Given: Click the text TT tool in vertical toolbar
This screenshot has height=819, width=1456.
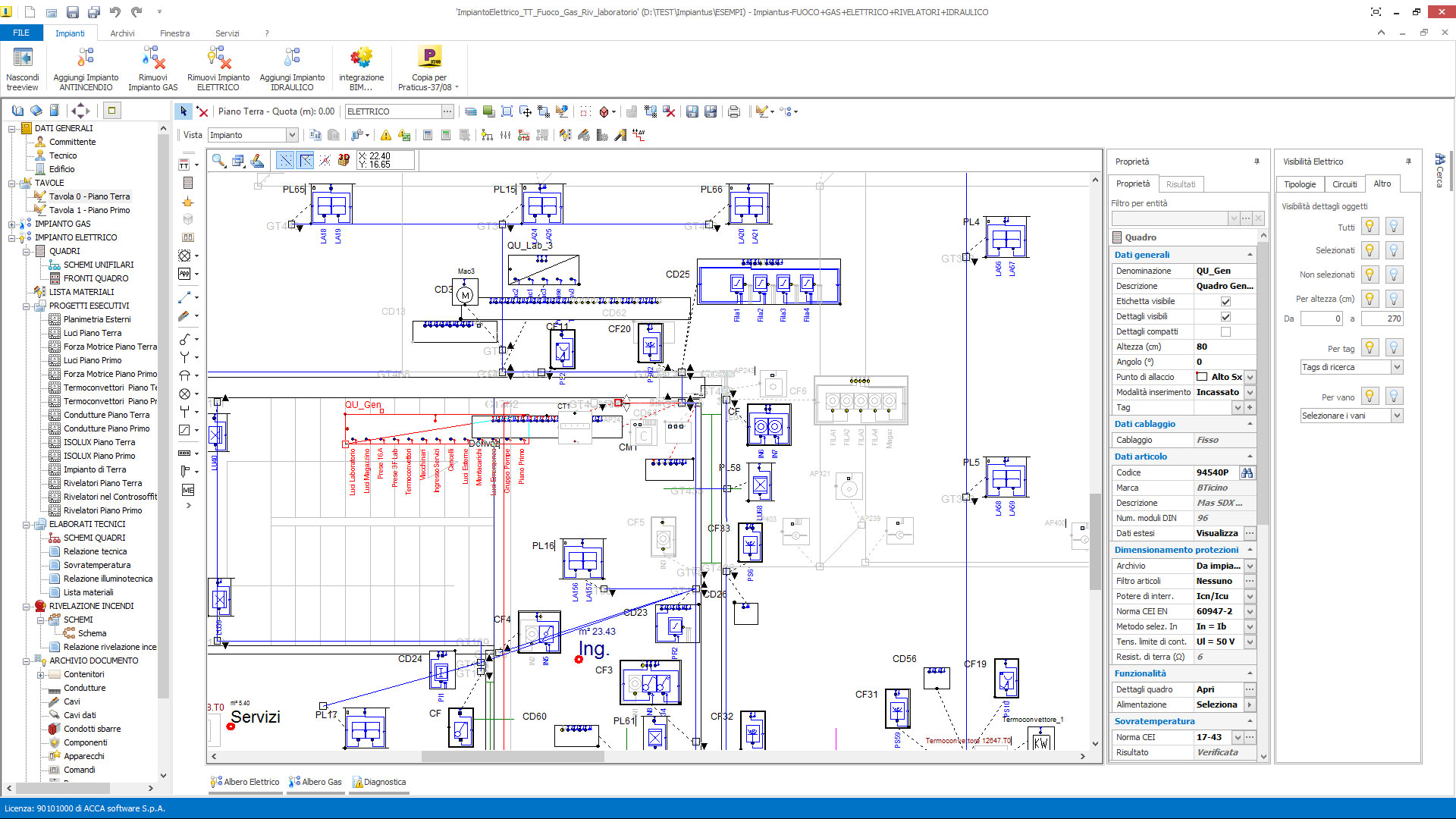Looking at the screenshot, I should click(x=184, y=165).
